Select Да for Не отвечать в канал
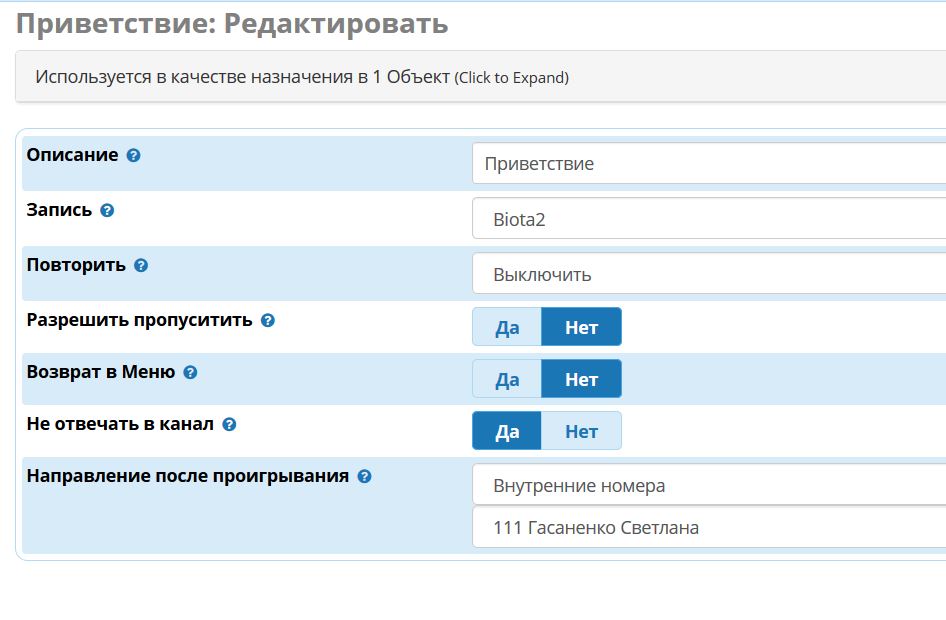The image size is (946, 620). 507,431
